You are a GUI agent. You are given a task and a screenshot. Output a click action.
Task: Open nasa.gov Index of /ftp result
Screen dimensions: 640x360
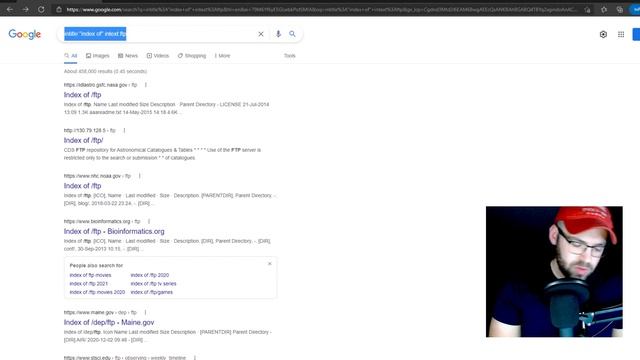[82, 95]
